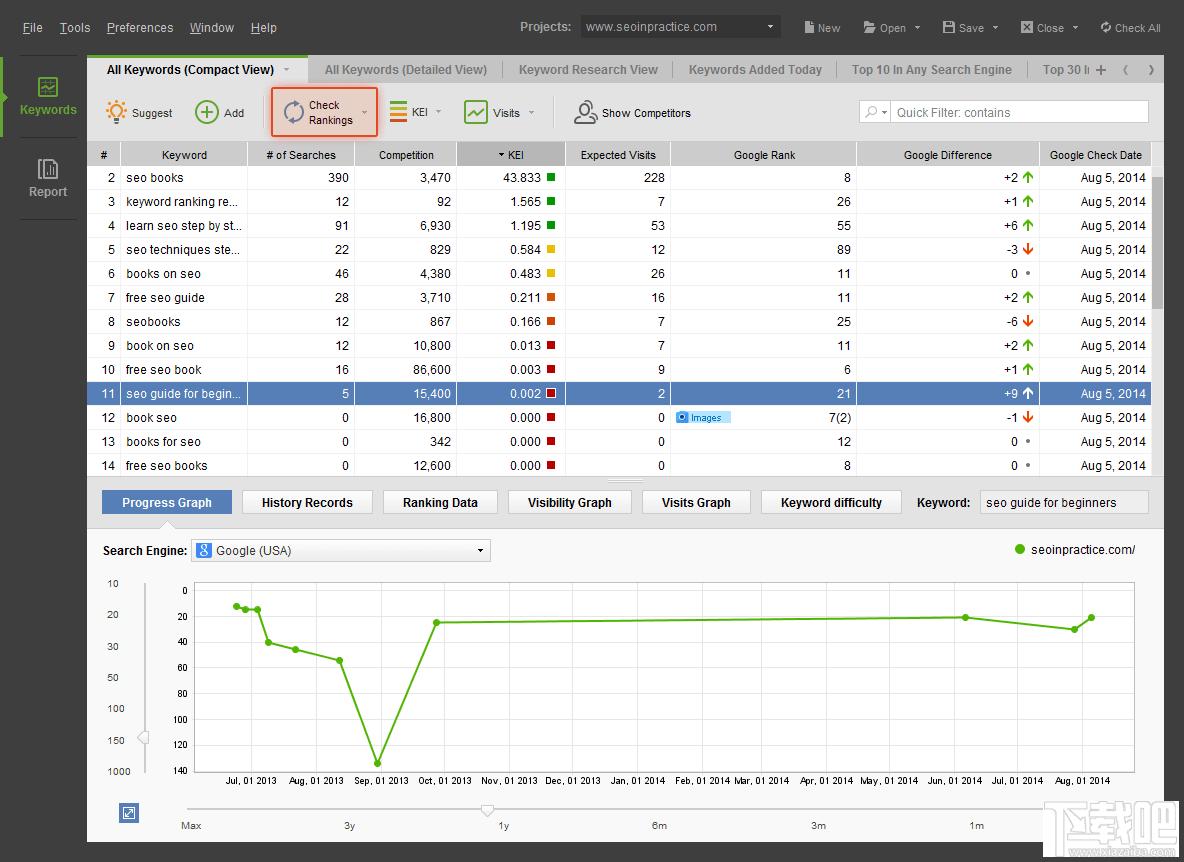Switch to Keyword Research View tab

click(588, 69)
